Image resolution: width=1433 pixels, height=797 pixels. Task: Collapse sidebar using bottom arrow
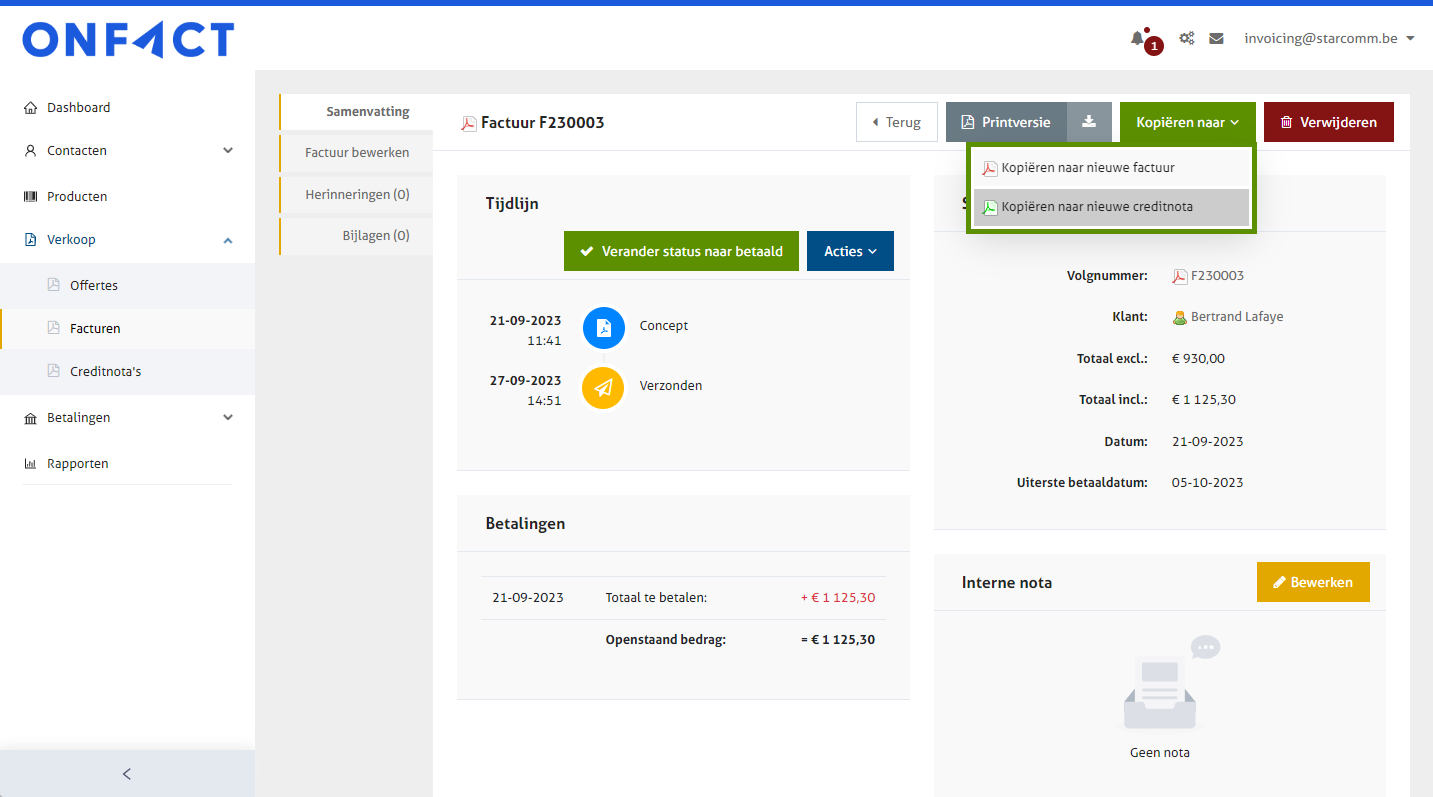pos(127,773)
